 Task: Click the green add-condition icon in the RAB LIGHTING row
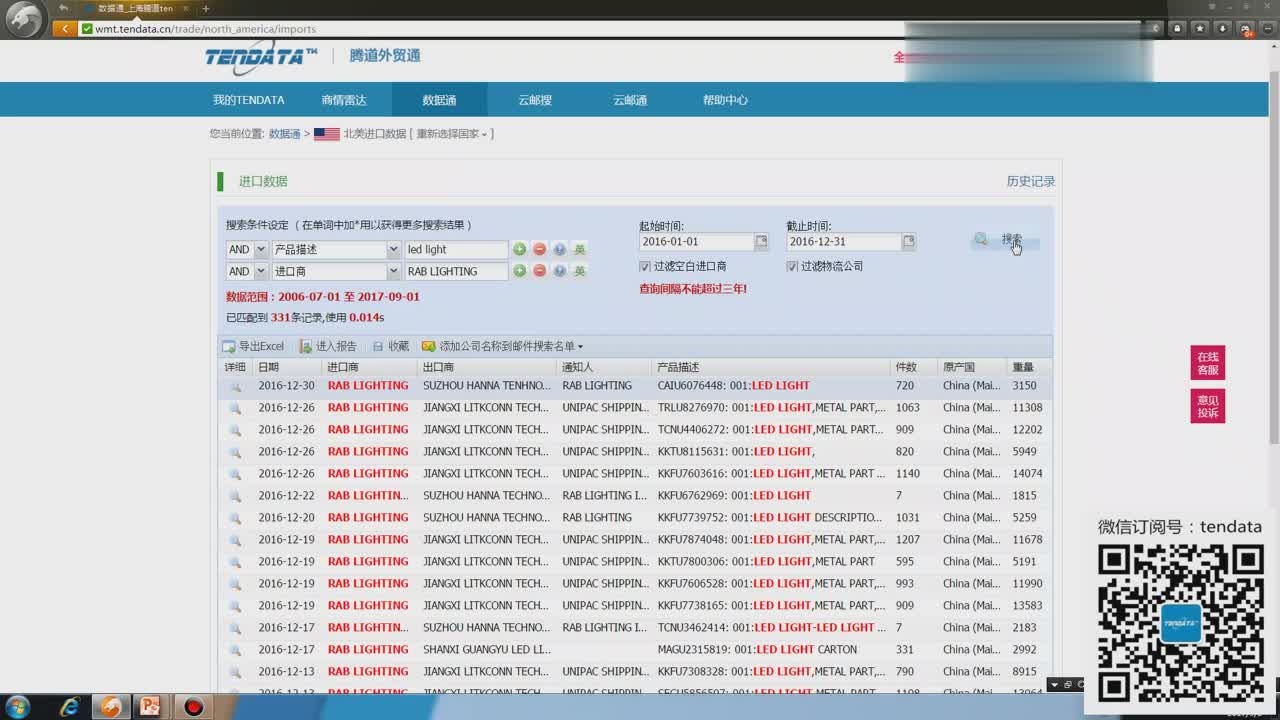coord(519,271)
